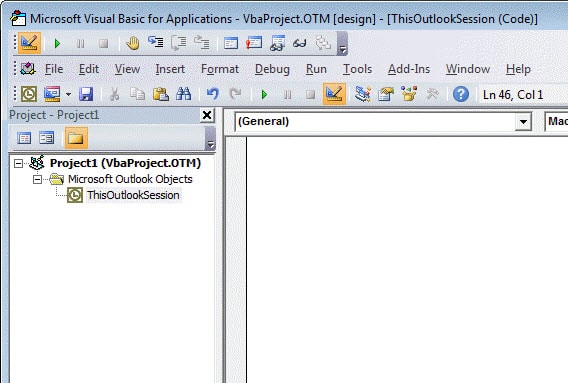Open the Watch Window
The width and height of the screenshot is (568, 383).
click(277, 43)
